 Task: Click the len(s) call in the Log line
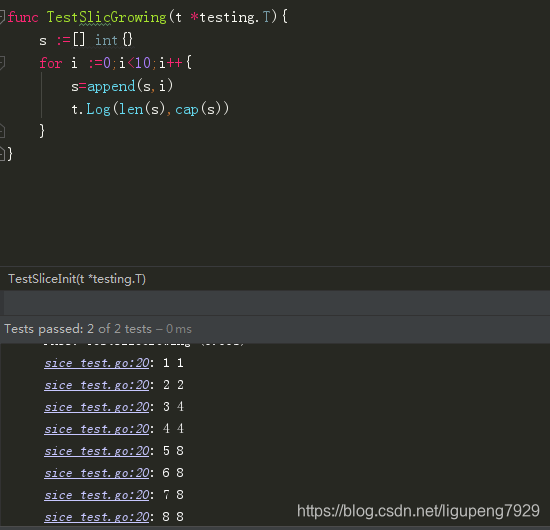tap(142, 109)
